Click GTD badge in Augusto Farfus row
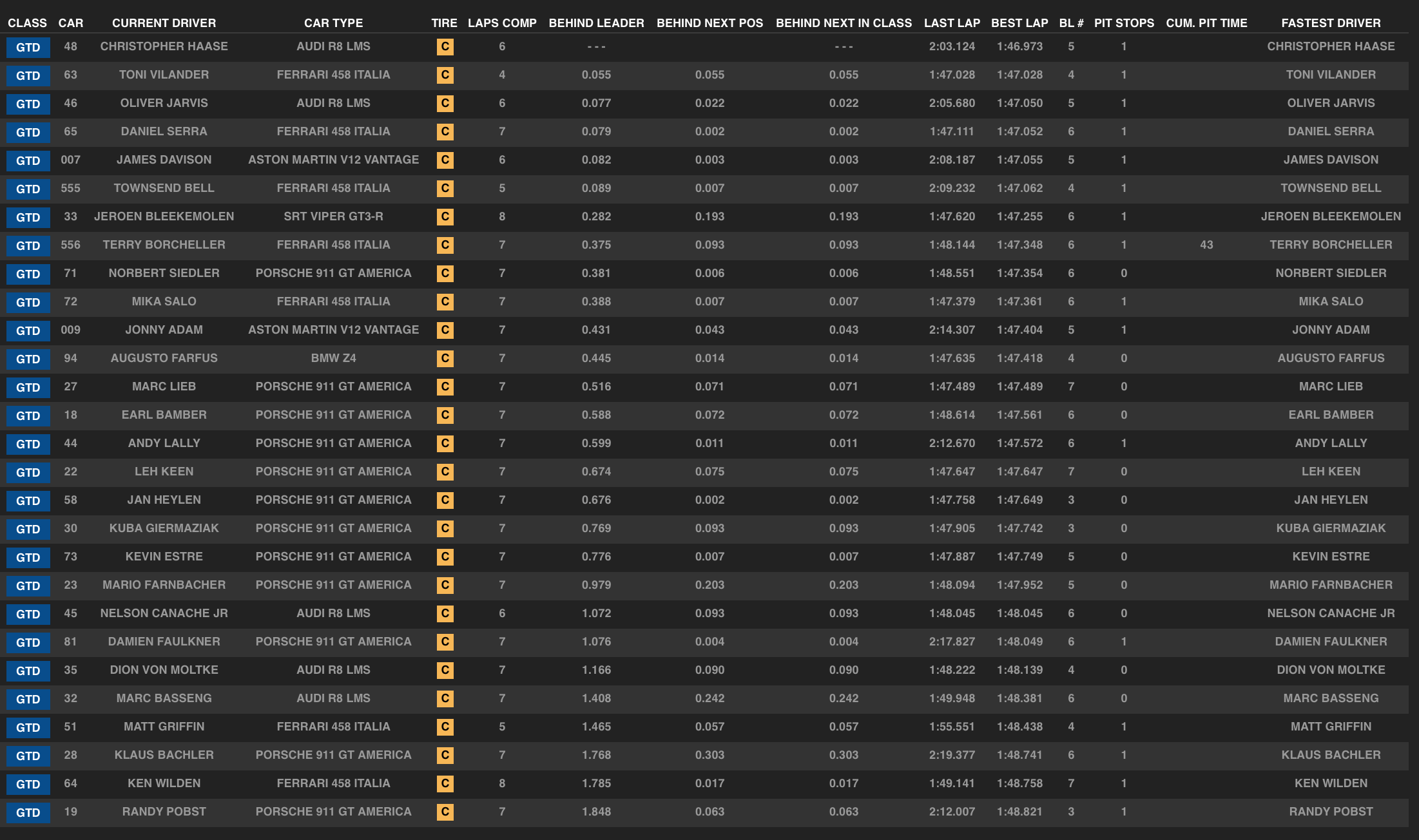This screenshot has height=840, width=1419. 28,359
